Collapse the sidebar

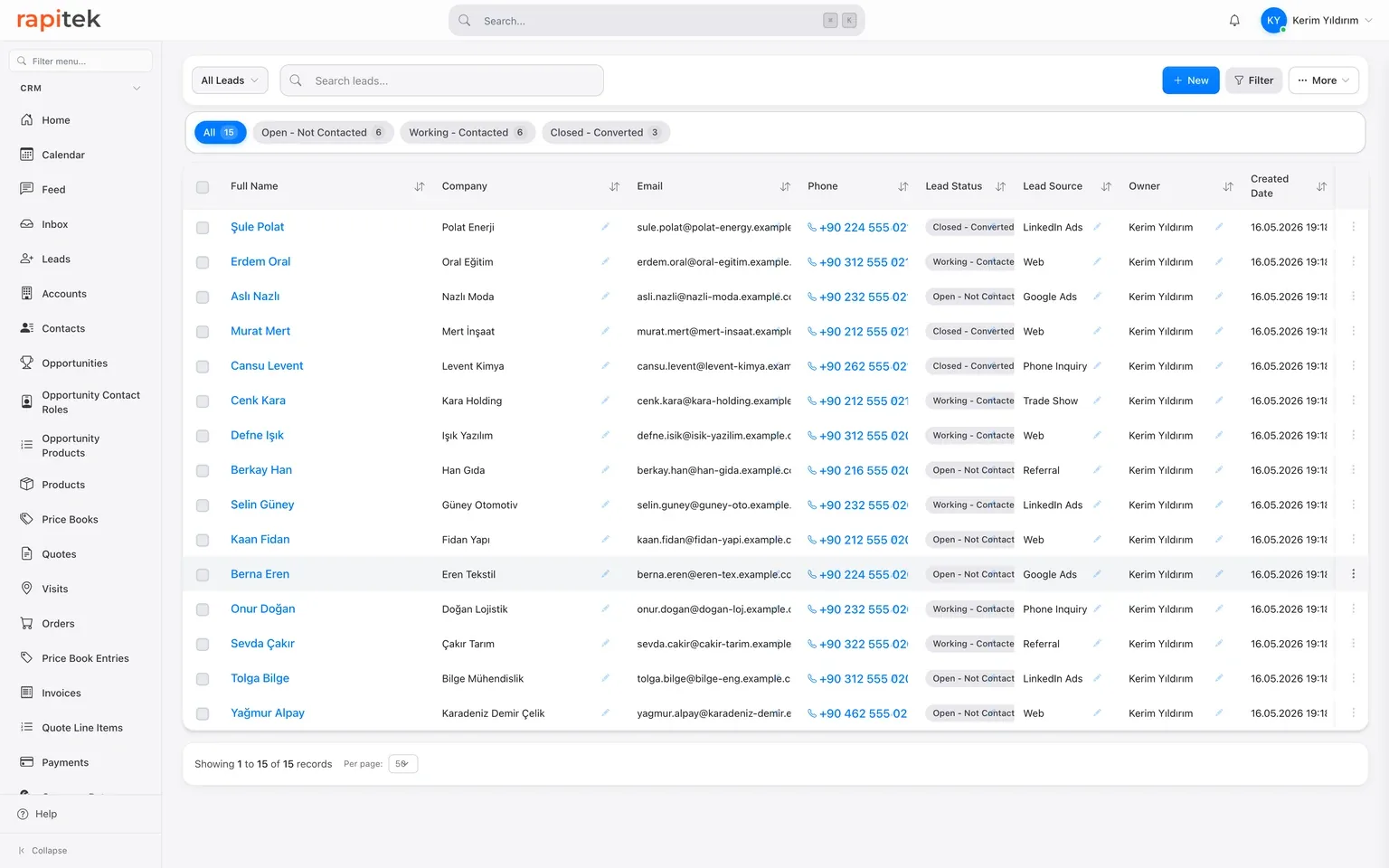coord(43,851)
